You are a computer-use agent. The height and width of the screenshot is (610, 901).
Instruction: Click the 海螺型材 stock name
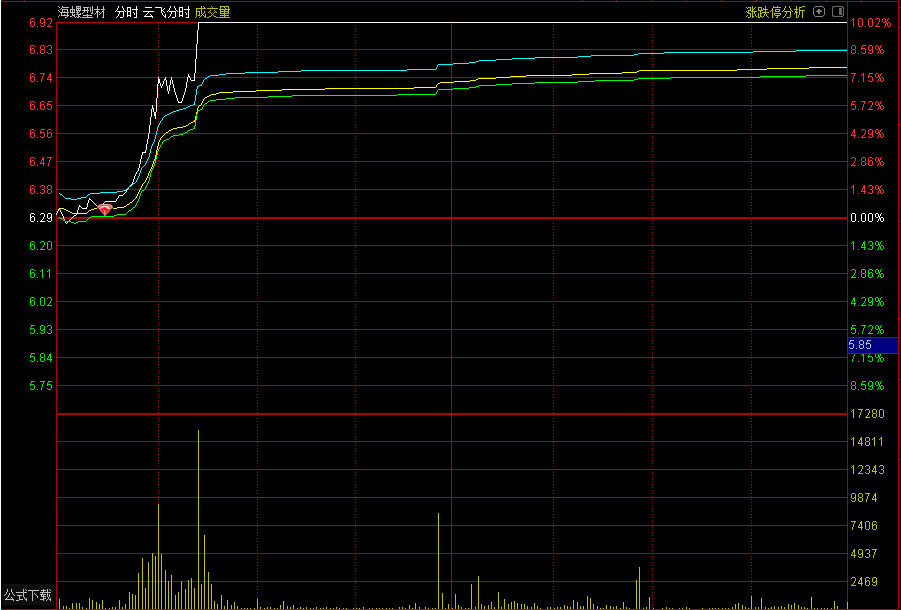point(82,12)
